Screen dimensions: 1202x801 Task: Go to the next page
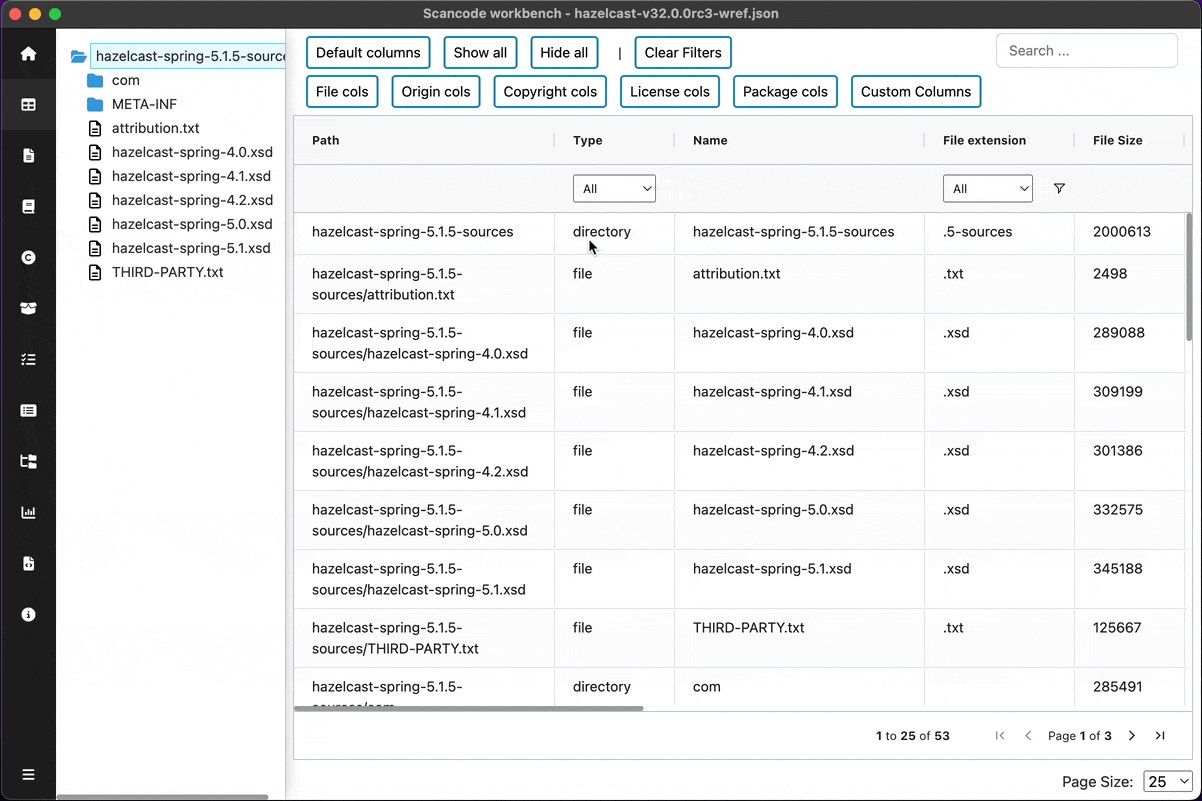1132,736
